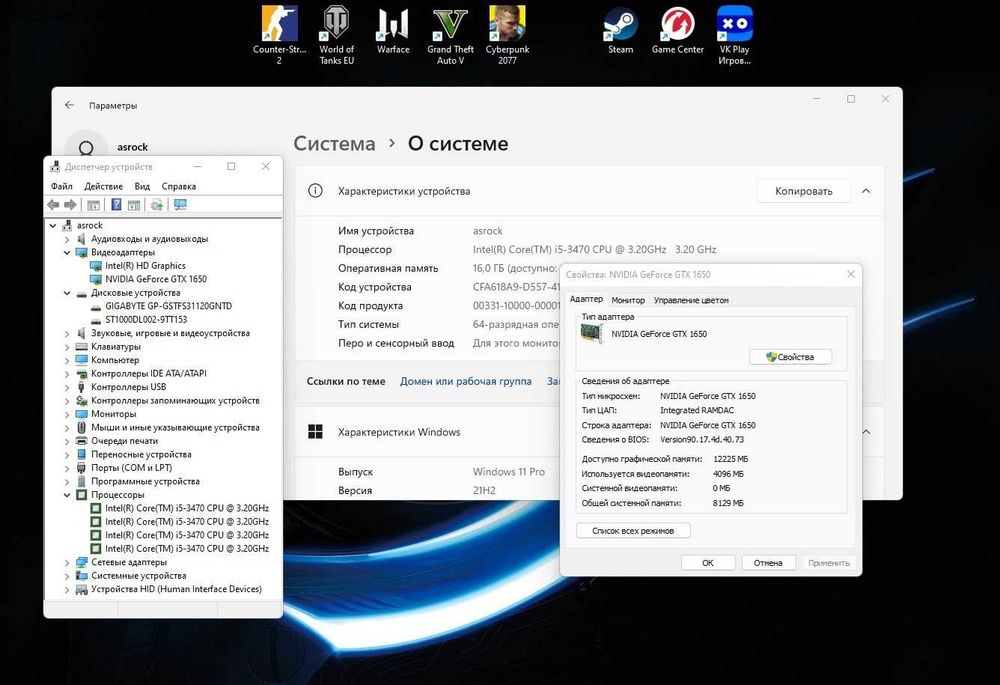The width and height of the screenshot is (1000, 685).
Task: Collapse the Видеоадаптеры node
Action: 67,253
